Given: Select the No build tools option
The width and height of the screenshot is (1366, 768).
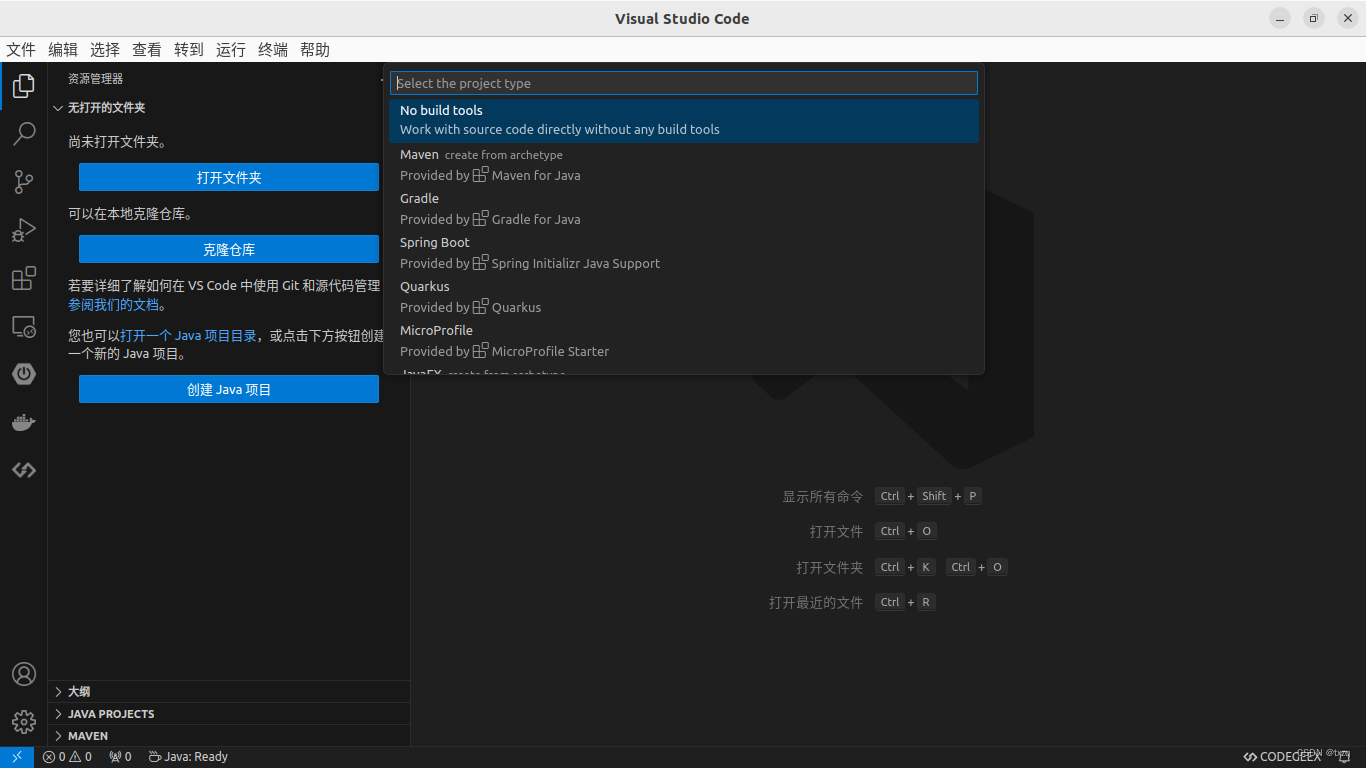Looking at the screenshot, I should [684, 120].
